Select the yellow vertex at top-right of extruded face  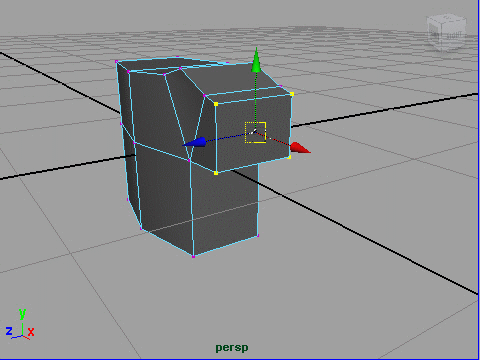tap(292, 94)
